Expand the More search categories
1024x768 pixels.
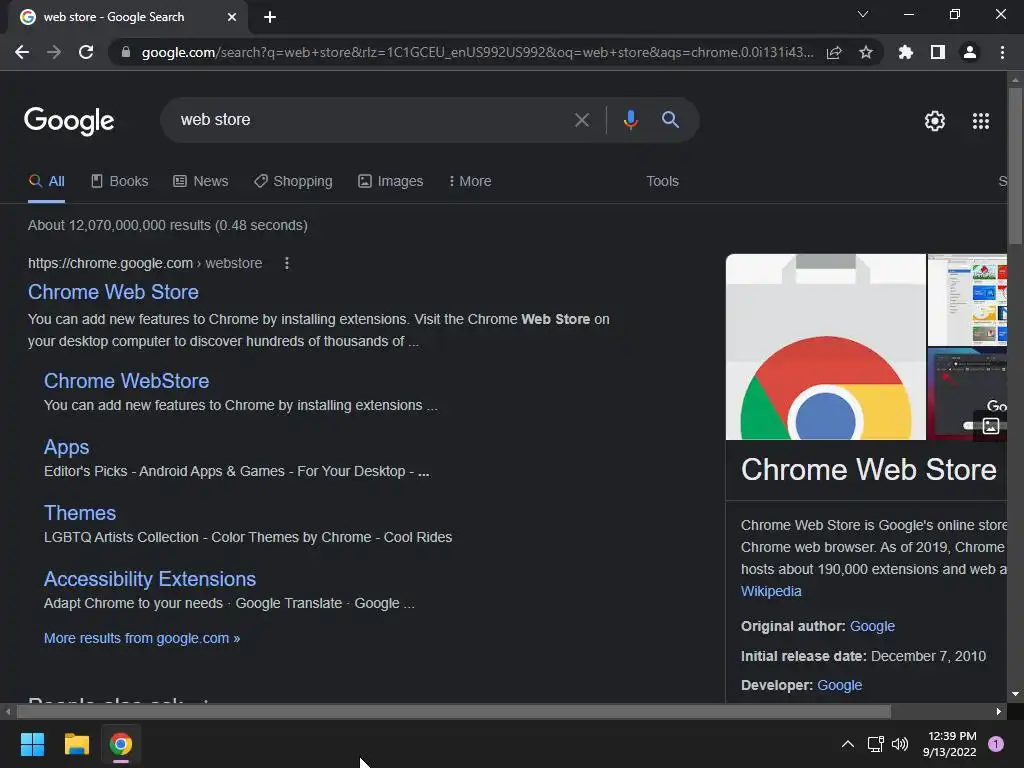pyautogui.click(x=470, y=182)
